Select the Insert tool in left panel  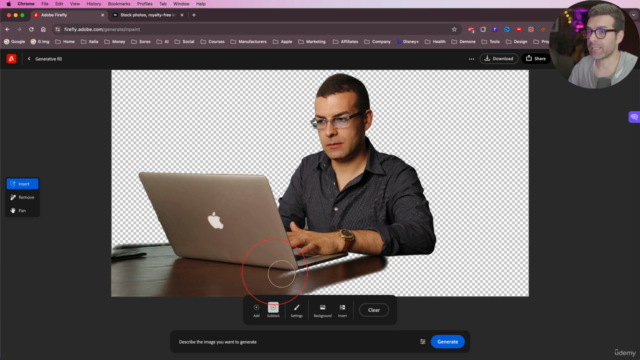22,184
